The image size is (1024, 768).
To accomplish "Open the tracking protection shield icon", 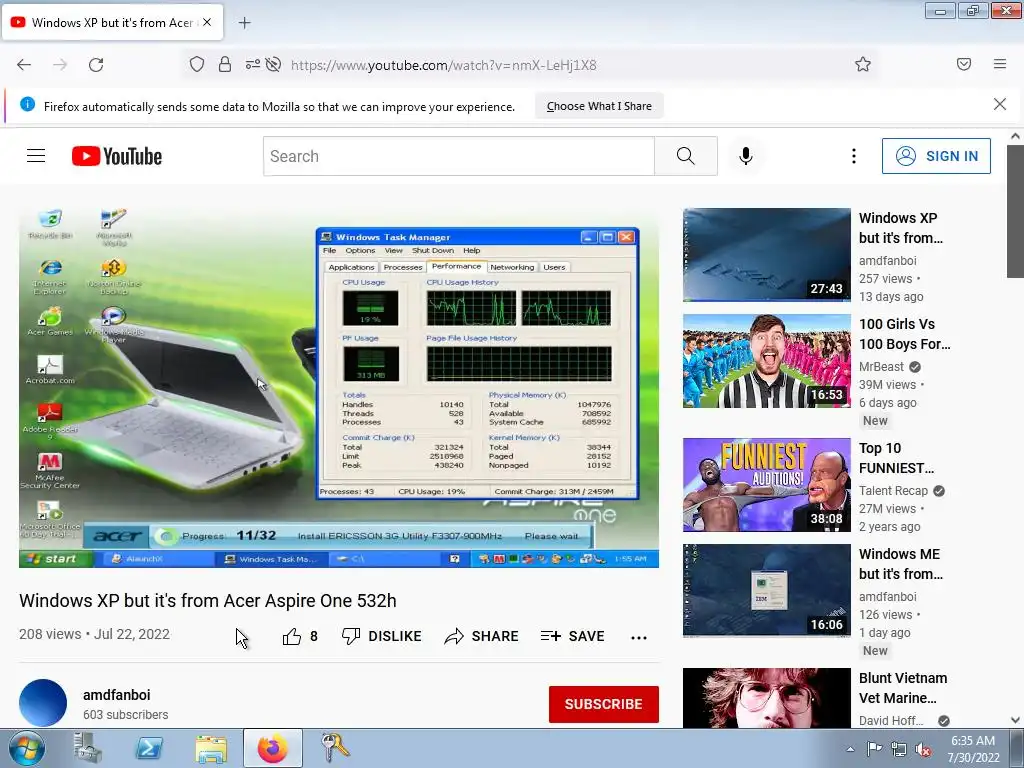I will coord(197,65).
